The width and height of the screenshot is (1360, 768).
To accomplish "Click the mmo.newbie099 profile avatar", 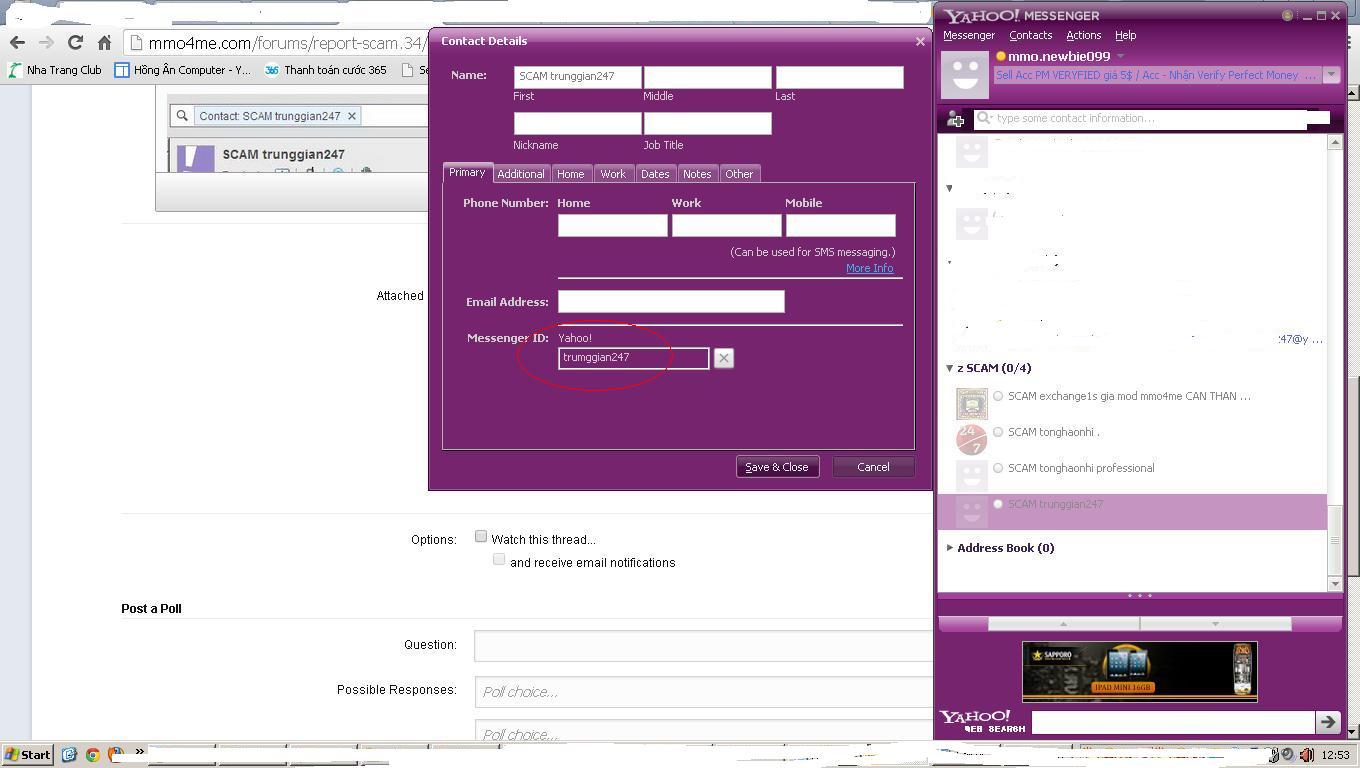I will 965,73.
